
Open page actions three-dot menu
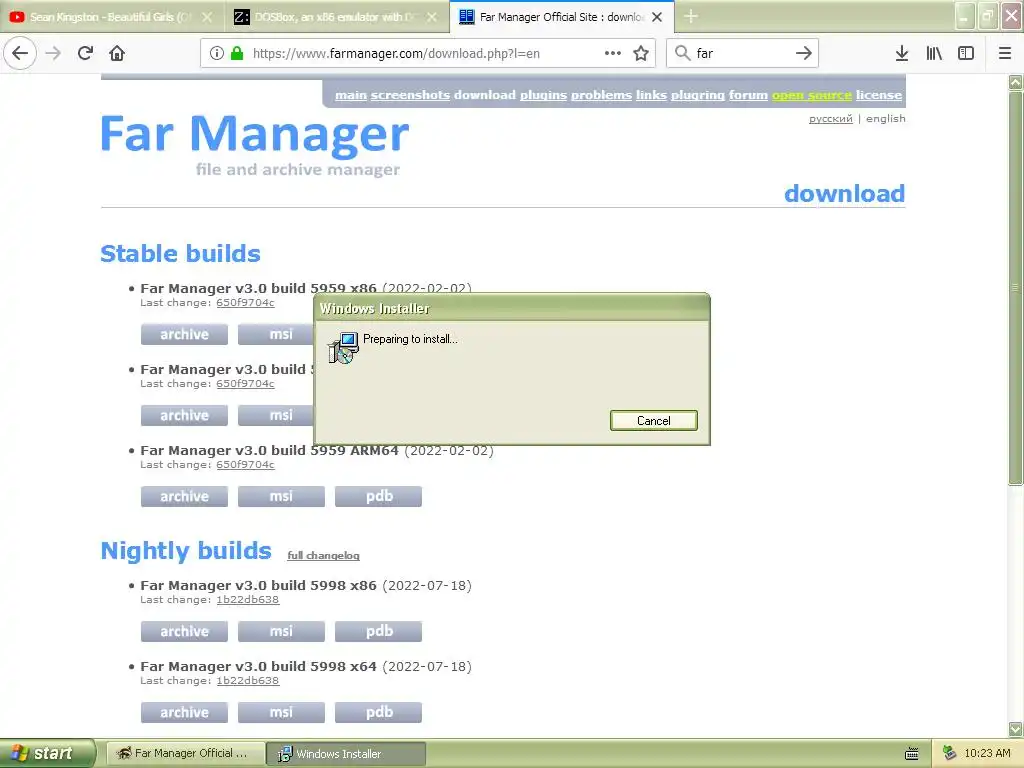pyautogui.click(x=613, y=53)
